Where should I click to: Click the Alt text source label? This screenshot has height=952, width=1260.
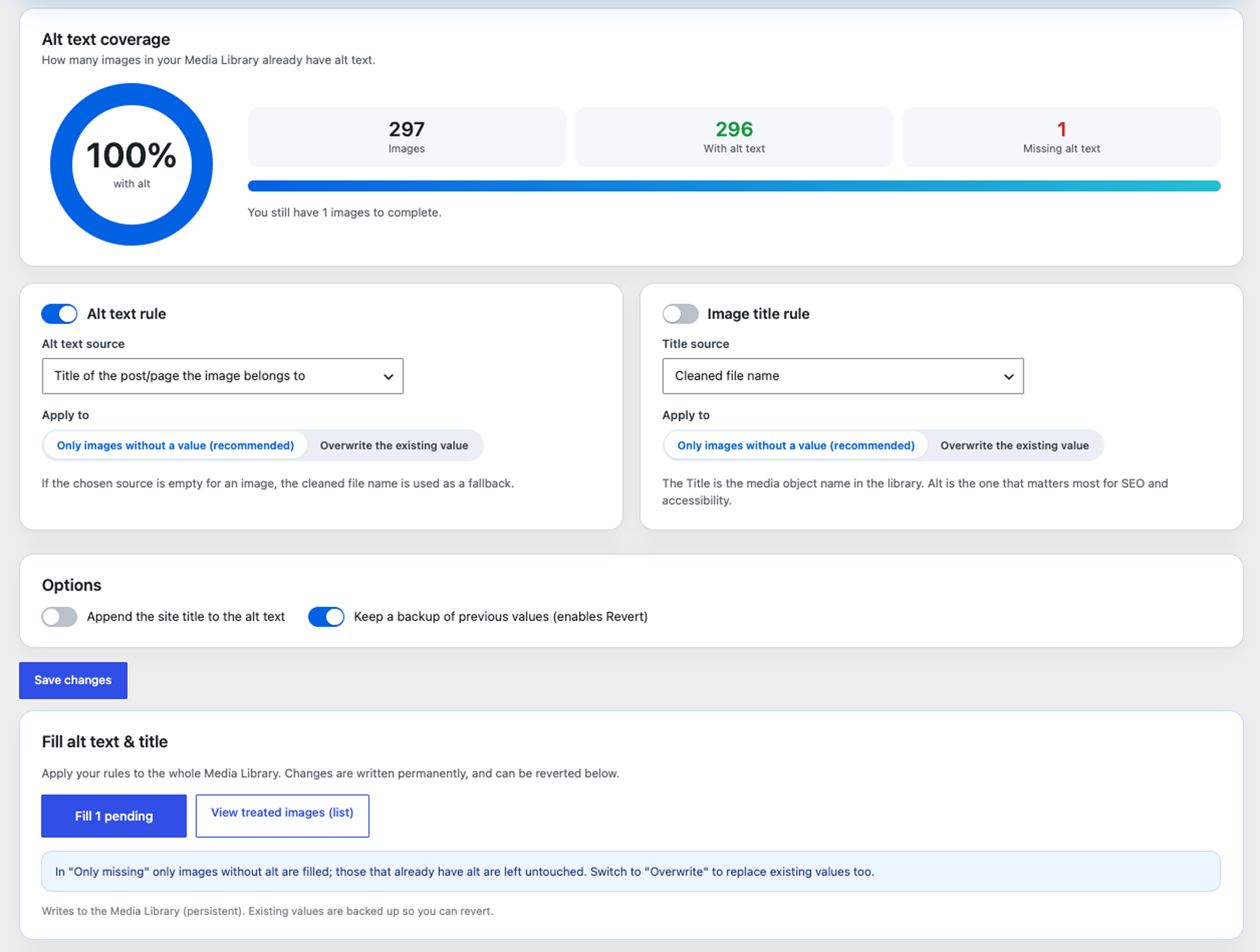[83, 344]
